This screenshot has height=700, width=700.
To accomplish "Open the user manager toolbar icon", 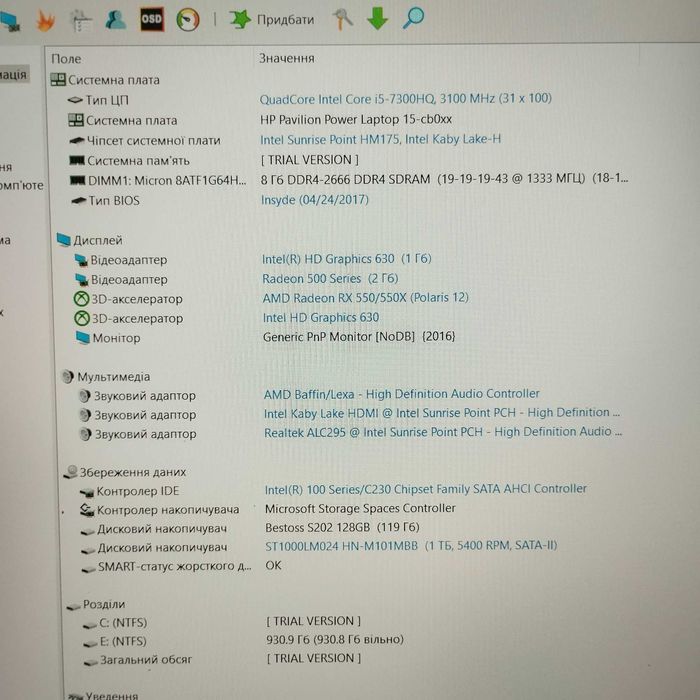I will point(116,20).
